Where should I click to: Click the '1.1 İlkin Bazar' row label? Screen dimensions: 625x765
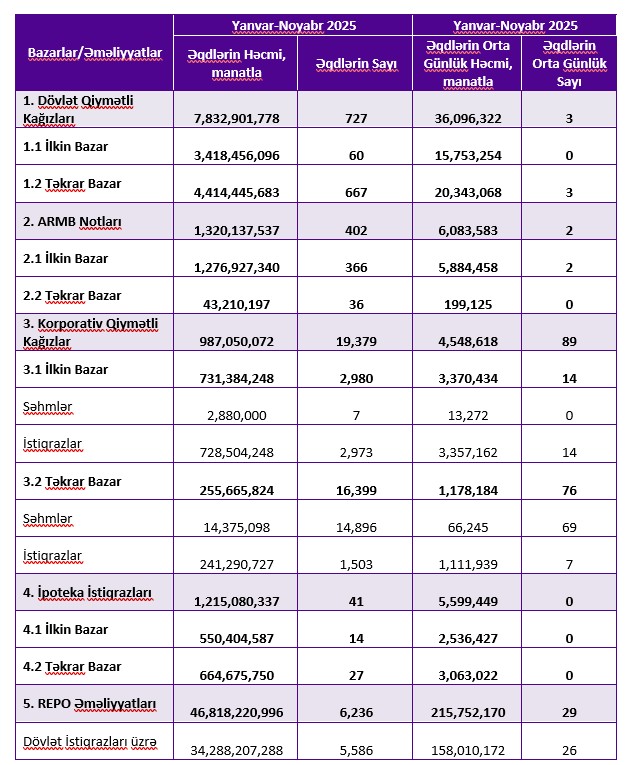tap(65, 147)
